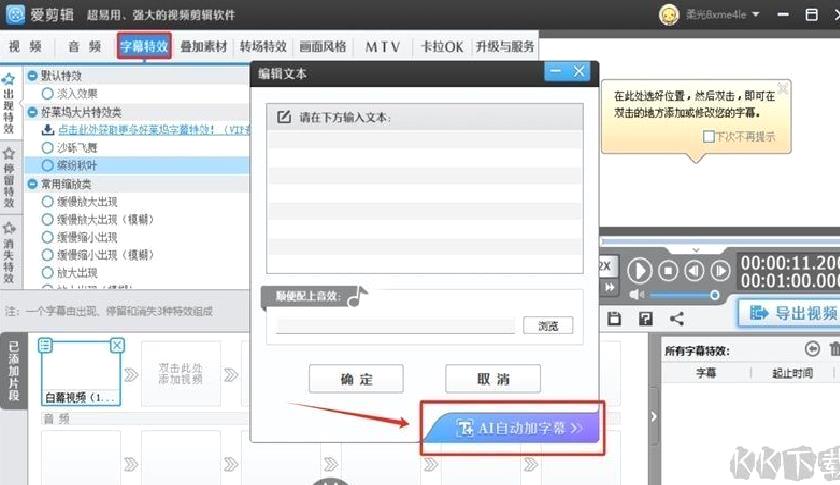Open the 卡拉OK tab
This screenshot has width=840, height=485.
click(442, 47)
